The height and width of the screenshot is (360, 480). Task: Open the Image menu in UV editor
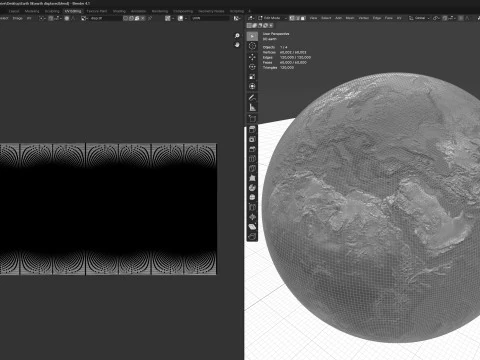point(17,18)
